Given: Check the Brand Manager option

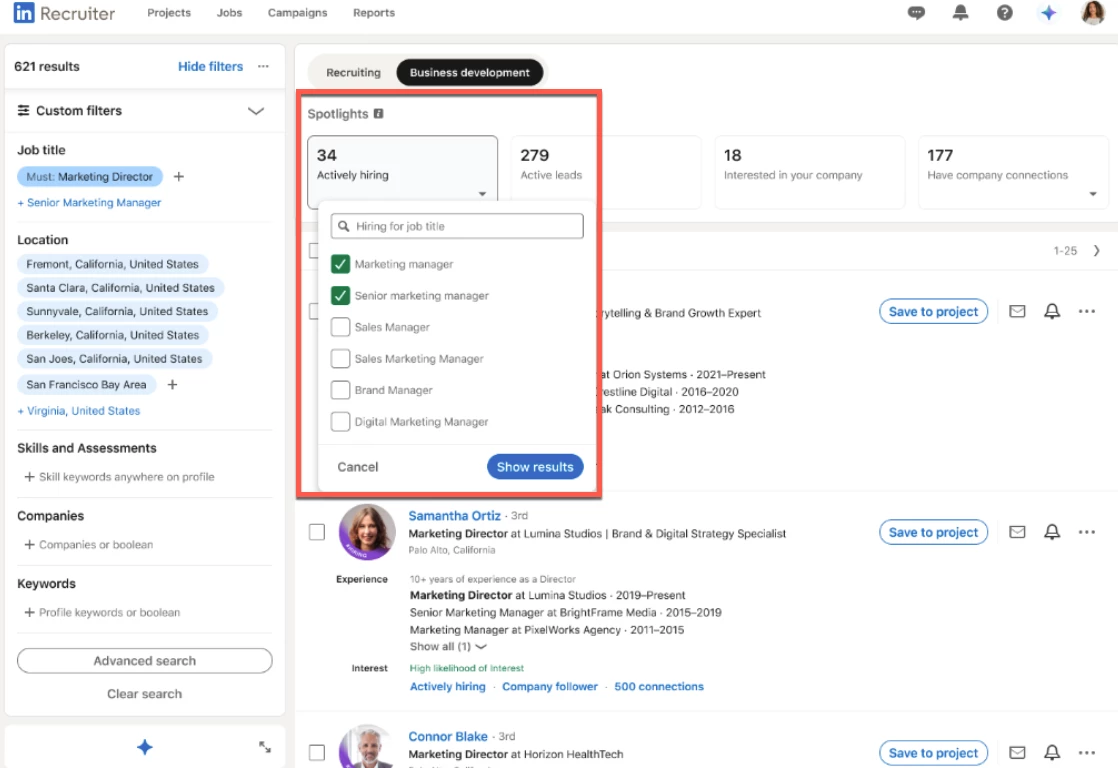Looking at the screenshot, I should [x=340, y=390].
